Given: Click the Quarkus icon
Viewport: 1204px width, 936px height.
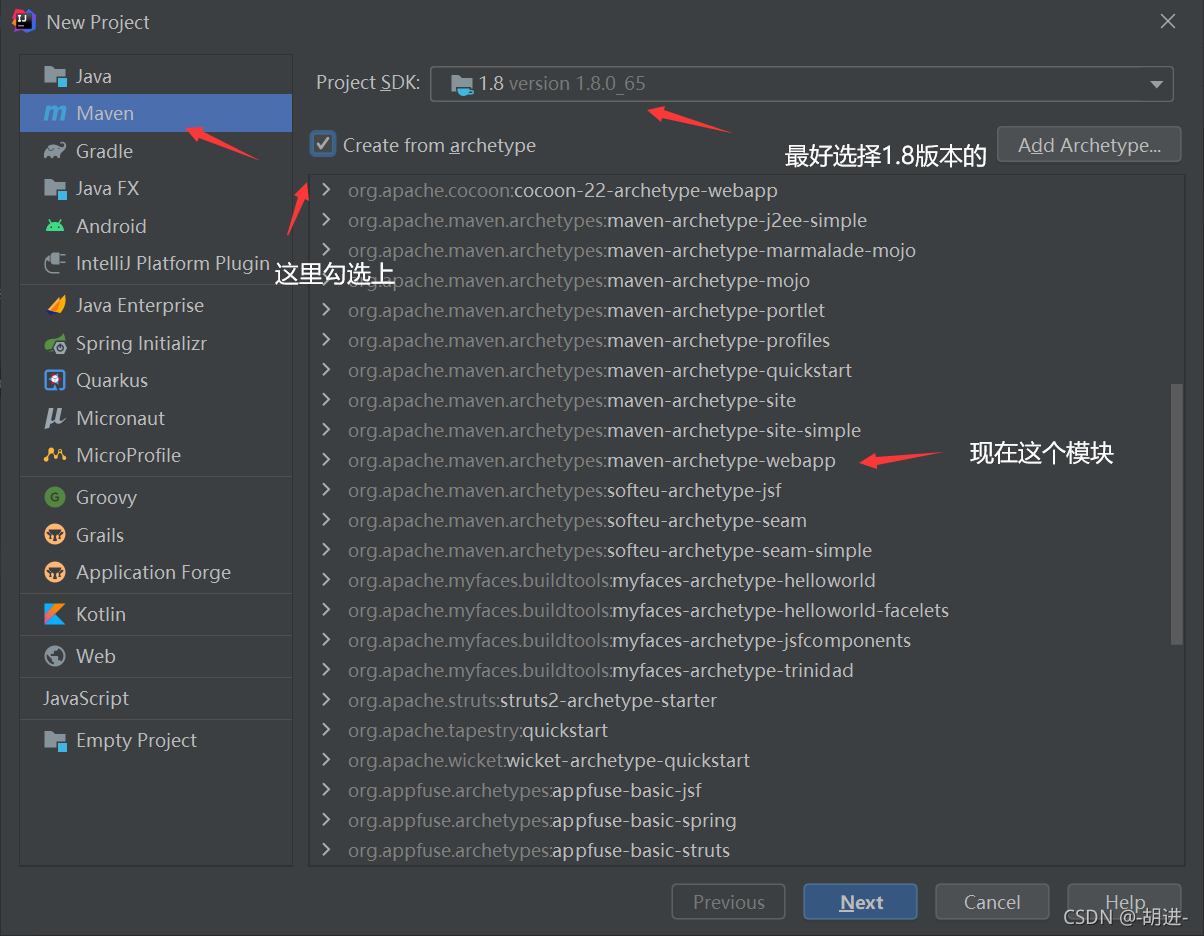Looking at the screenshot, I should pyautogui.click(x=55, y=380).
